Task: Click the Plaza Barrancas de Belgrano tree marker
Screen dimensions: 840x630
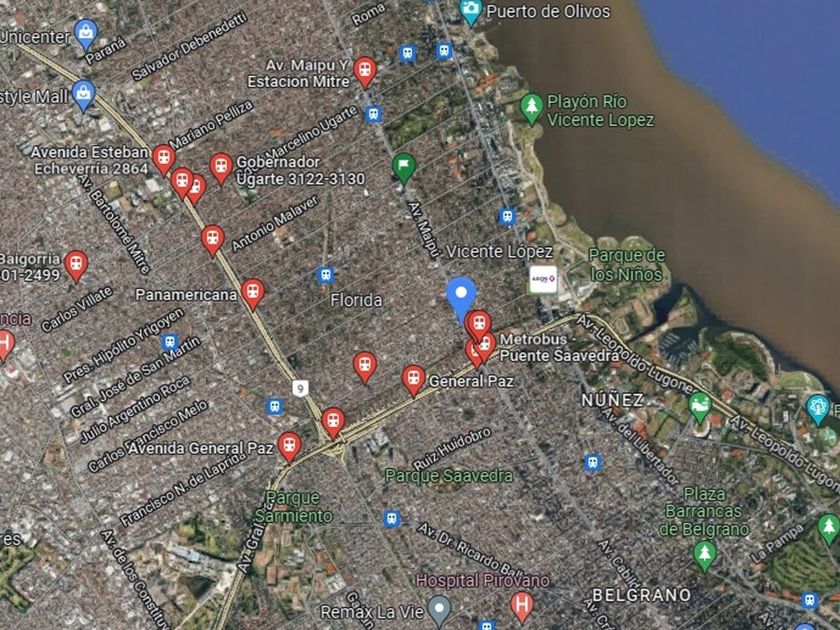Action: click(x=705, y=556)
